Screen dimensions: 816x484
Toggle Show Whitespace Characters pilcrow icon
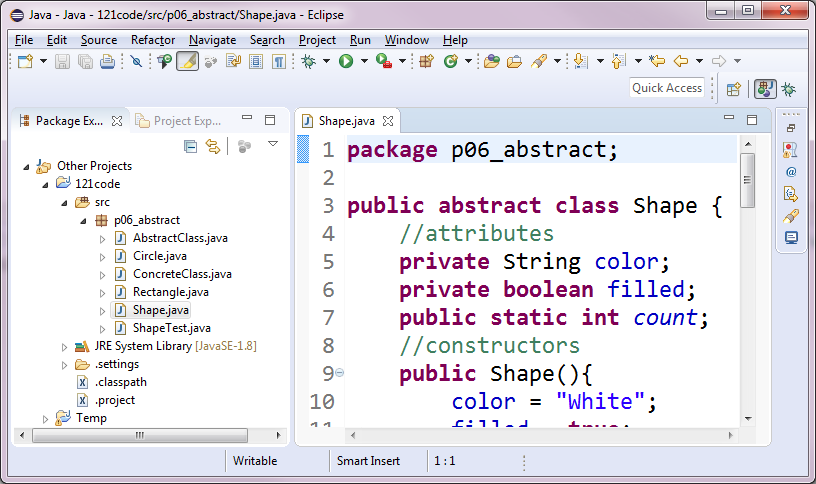279,61
